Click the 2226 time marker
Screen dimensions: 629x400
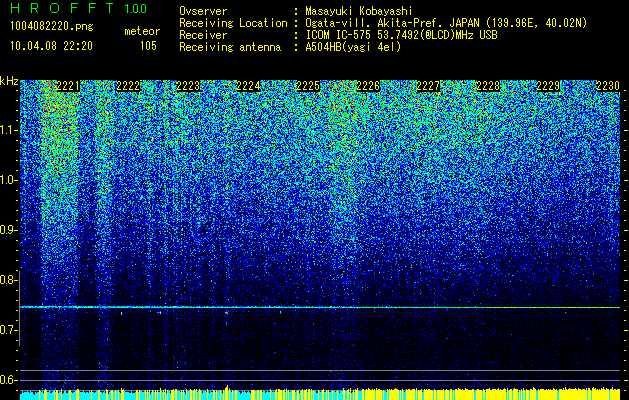click(x=368, y=86)
